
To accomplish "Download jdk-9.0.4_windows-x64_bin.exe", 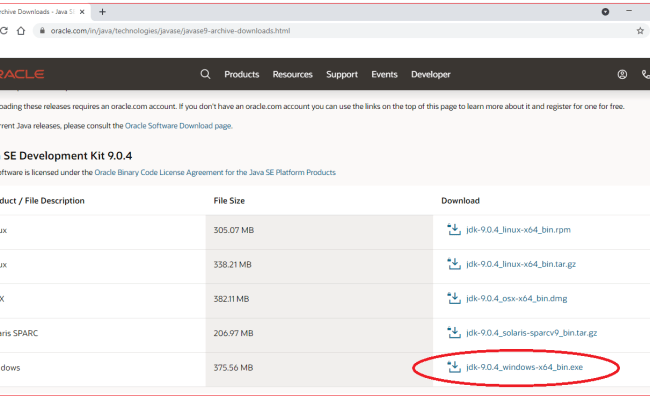I will coord(524,367).
